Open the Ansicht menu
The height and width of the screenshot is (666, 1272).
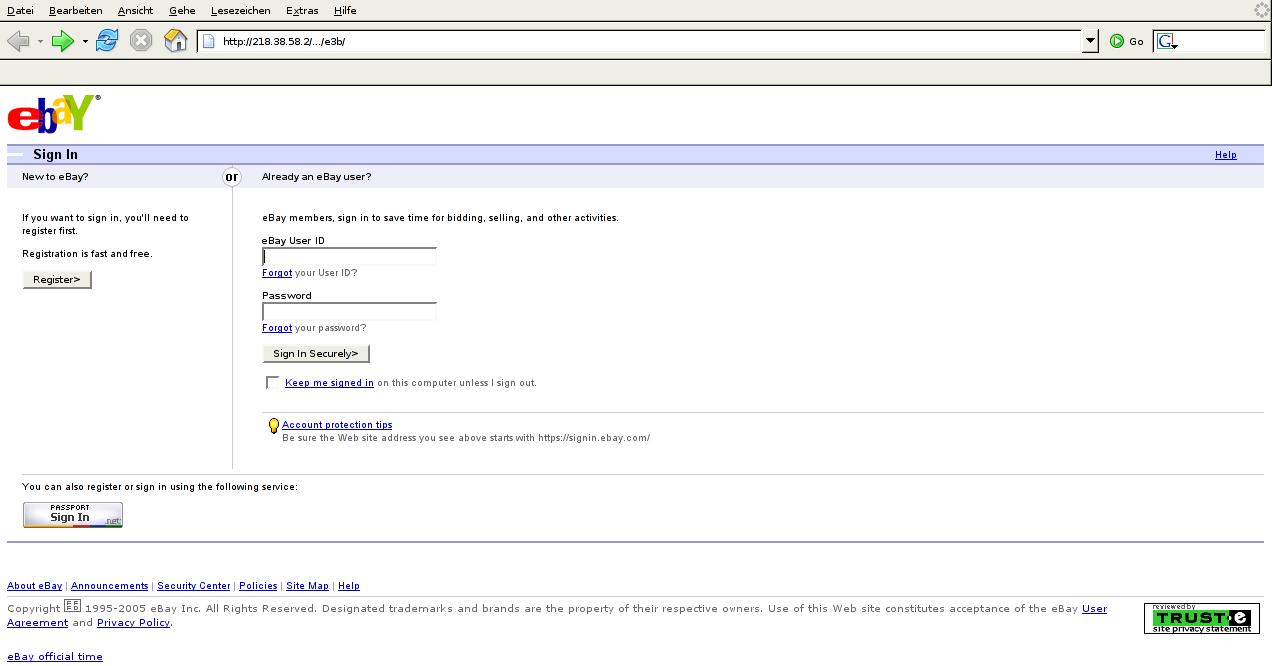(135, 10)
